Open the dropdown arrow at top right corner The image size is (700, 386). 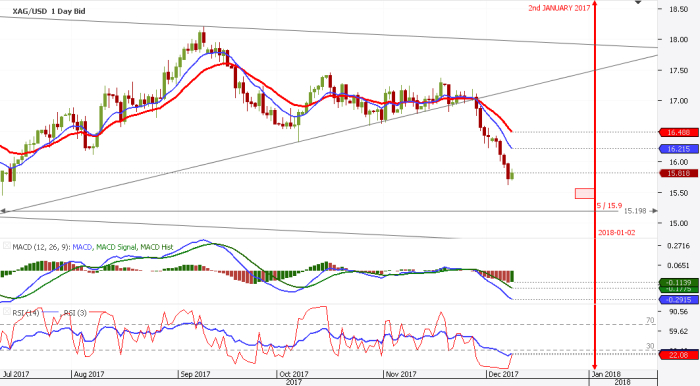click(638, 2)
